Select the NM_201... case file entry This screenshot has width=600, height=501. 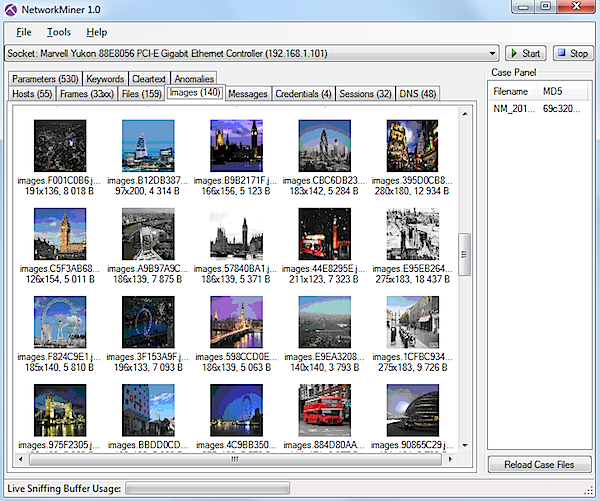point(514,109)
